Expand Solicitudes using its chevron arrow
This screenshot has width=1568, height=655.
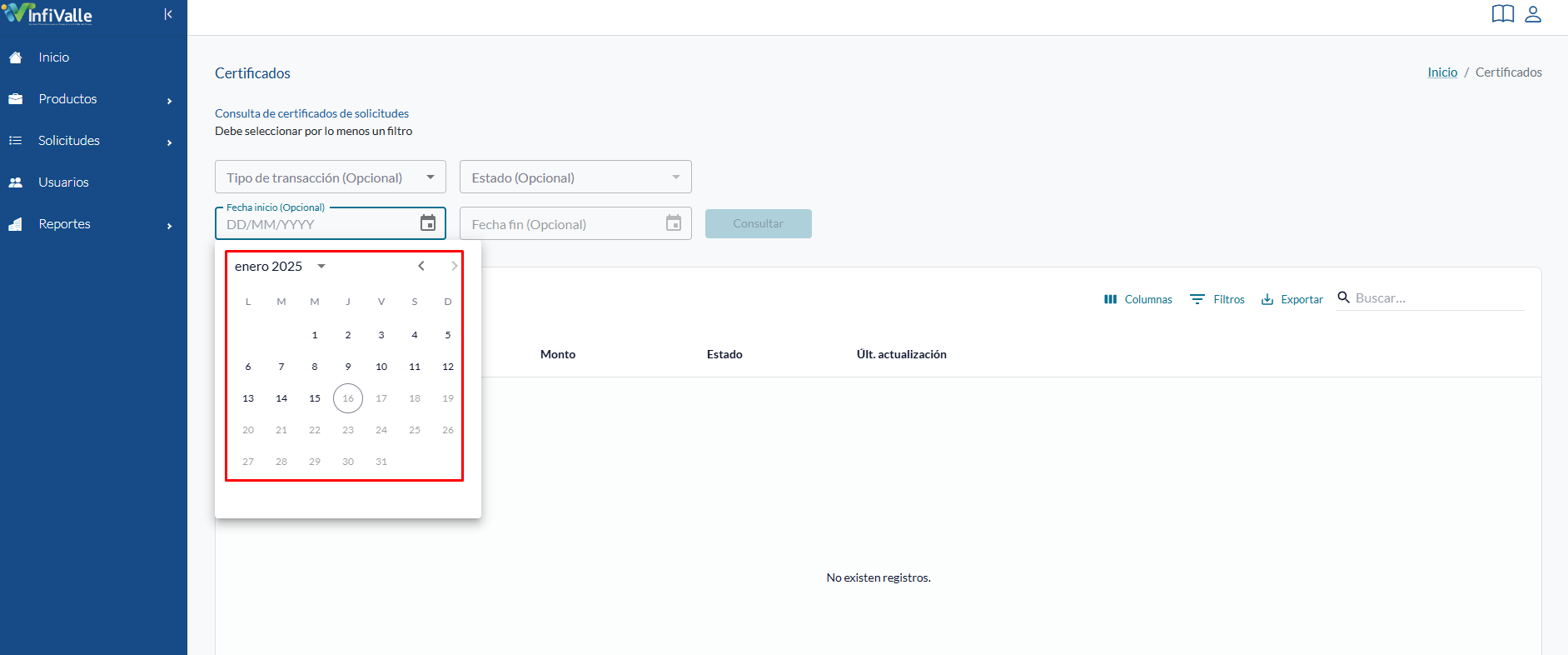(169, 142)
